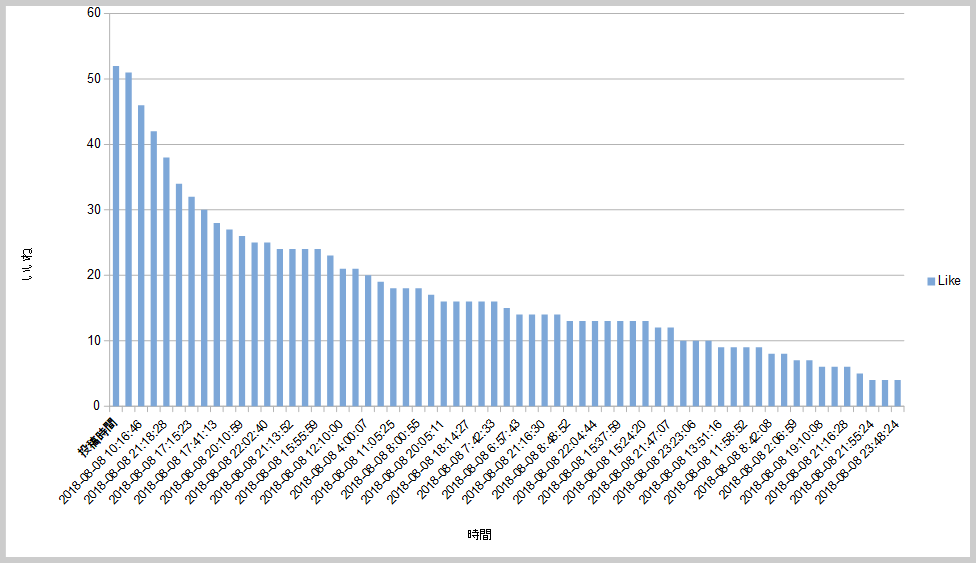Click x-axis label '2018-08-08 15:55:59'

(x=277, y=461)
